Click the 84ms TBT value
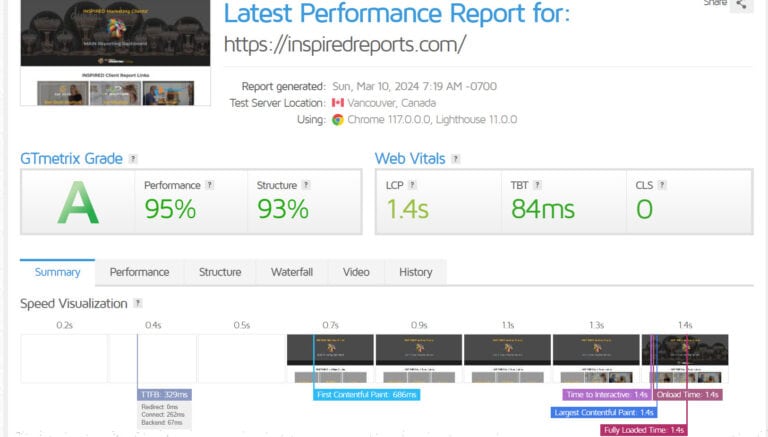This screenshot has width=768, height=437. [x=543, y=209]
